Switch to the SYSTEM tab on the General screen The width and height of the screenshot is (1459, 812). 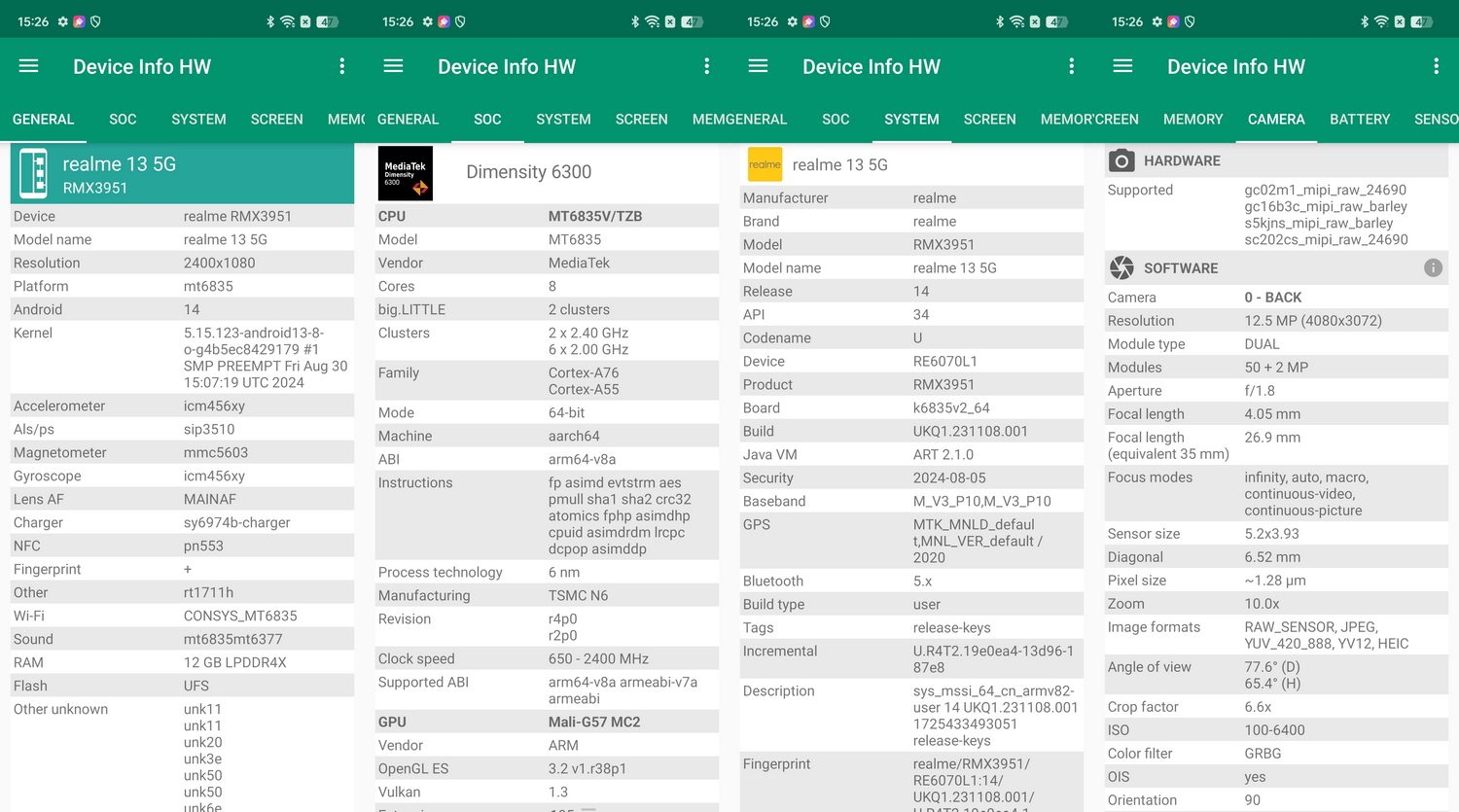click(198, 119)
